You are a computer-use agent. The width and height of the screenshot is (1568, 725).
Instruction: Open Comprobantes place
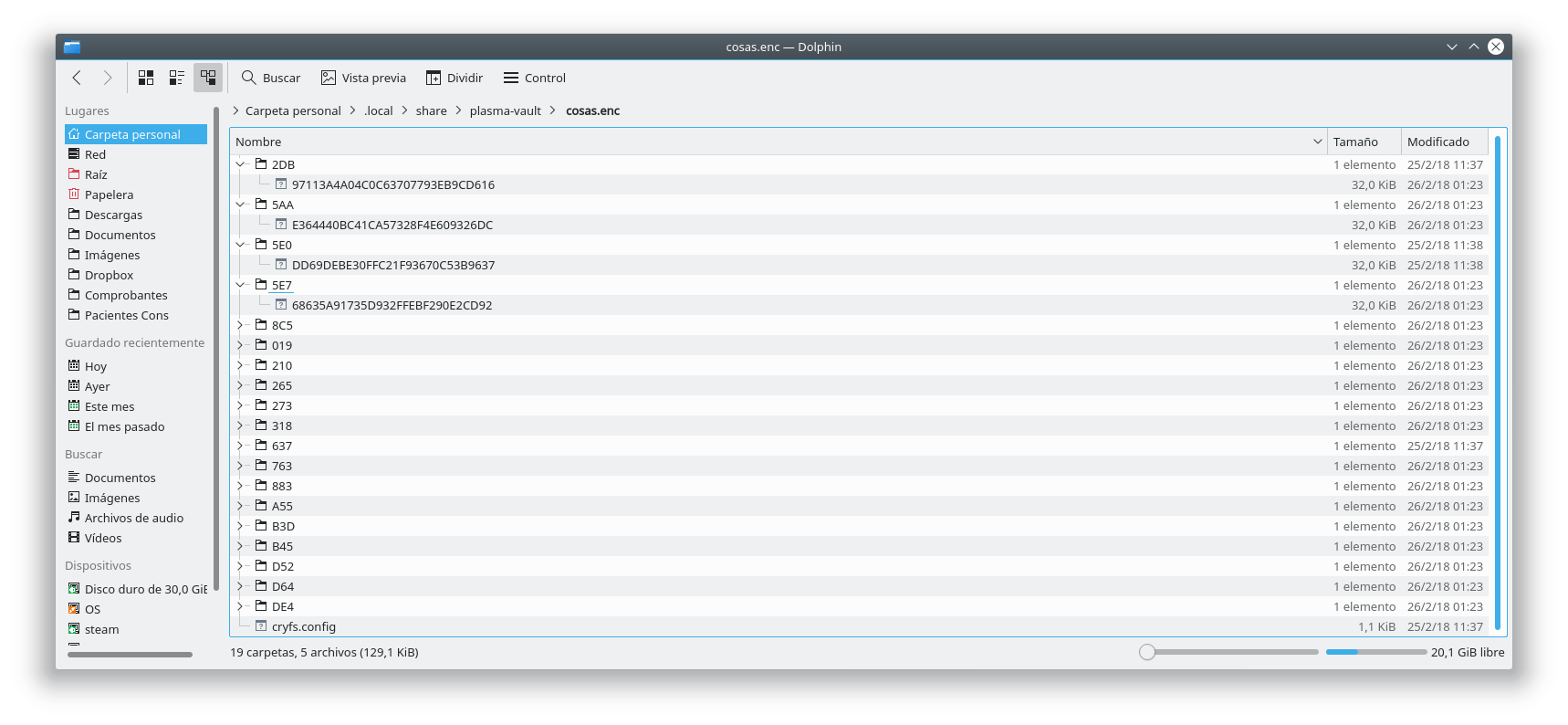coord(136,295)
